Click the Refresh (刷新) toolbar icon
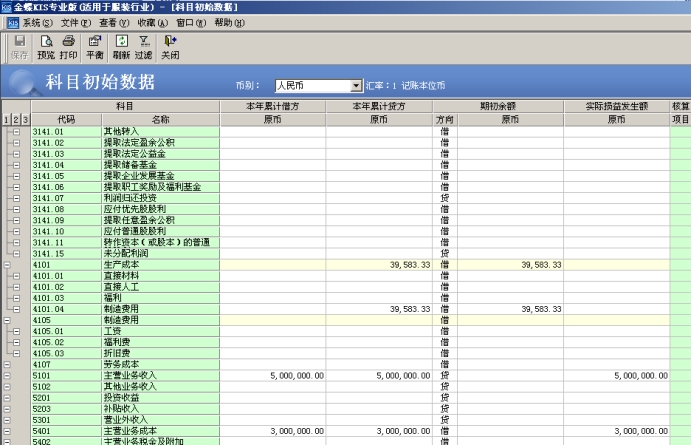 pos(121,47)
